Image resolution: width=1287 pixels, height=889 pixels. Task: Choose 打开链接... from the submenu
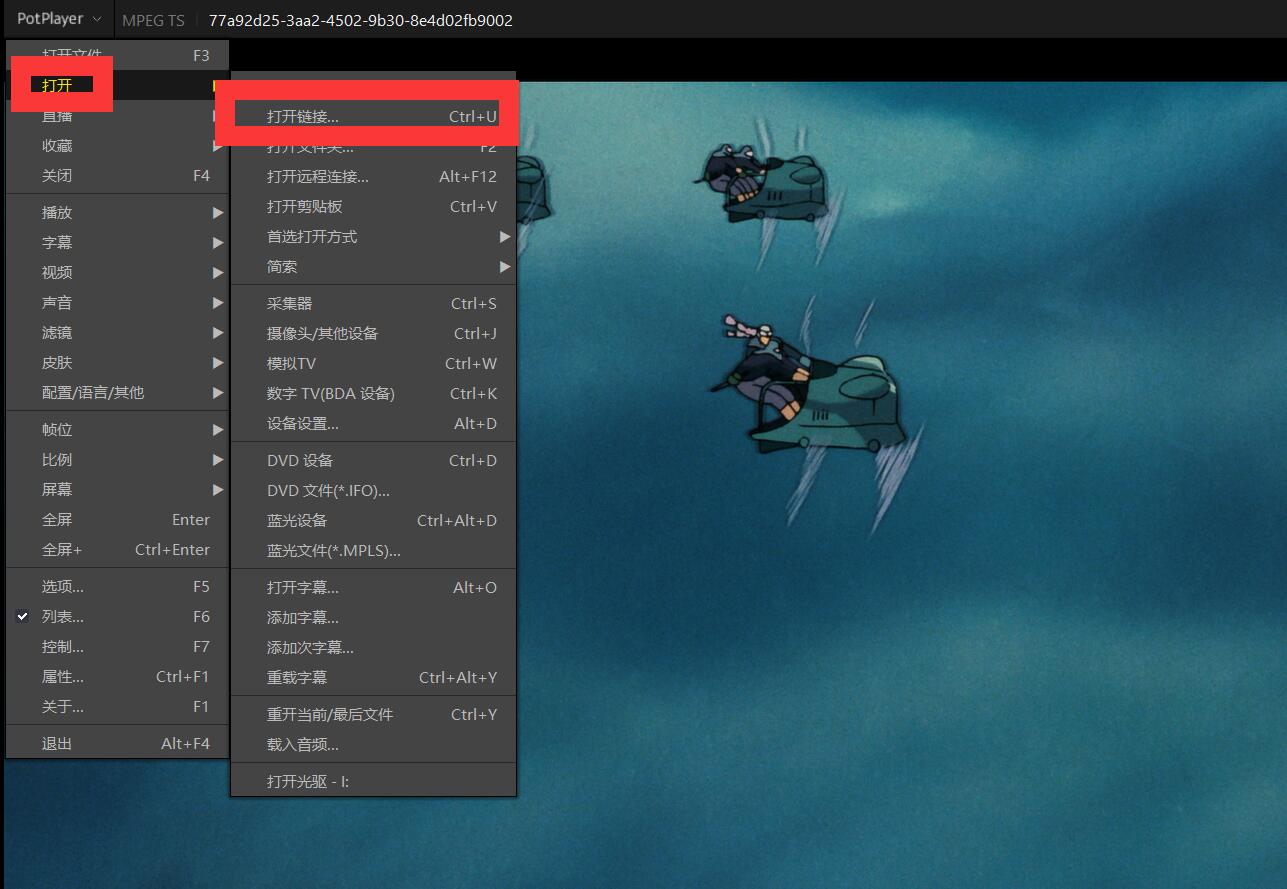[373, 116]
